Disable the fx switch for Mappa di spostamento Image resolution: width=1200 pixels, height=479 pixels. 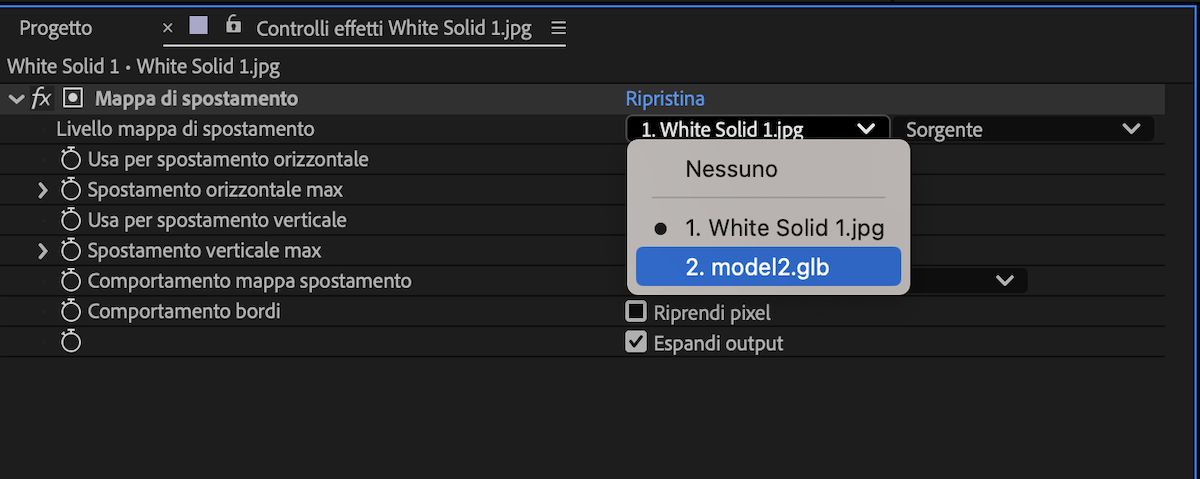pyautogui.click(x=41, y=98)
